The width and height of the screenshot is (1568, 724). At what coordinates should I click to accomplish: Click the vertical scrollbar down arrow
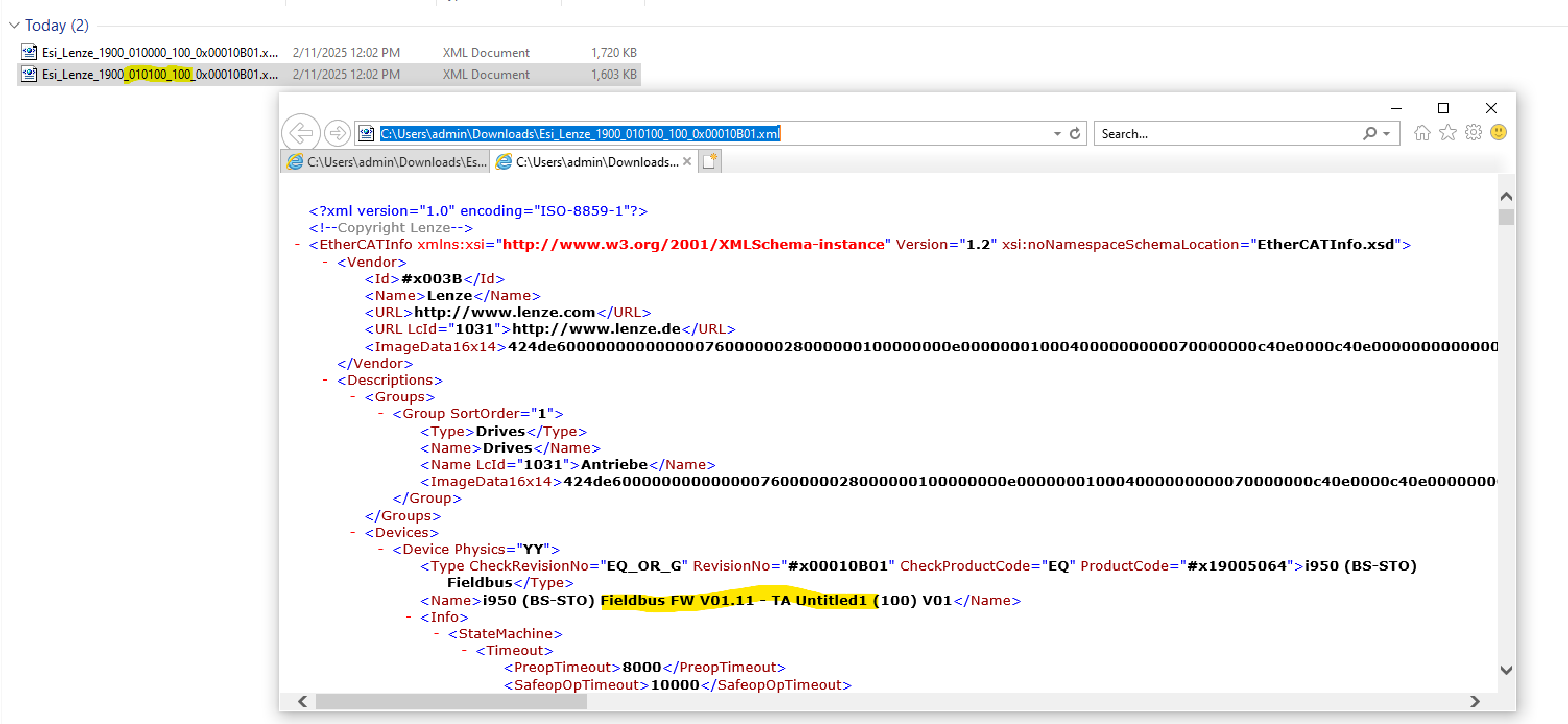(1506, 670)
